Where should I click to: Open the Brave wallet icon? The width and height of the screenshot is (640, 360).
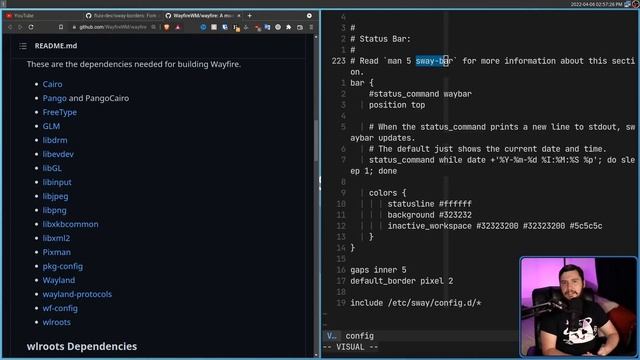pos(300,27)
